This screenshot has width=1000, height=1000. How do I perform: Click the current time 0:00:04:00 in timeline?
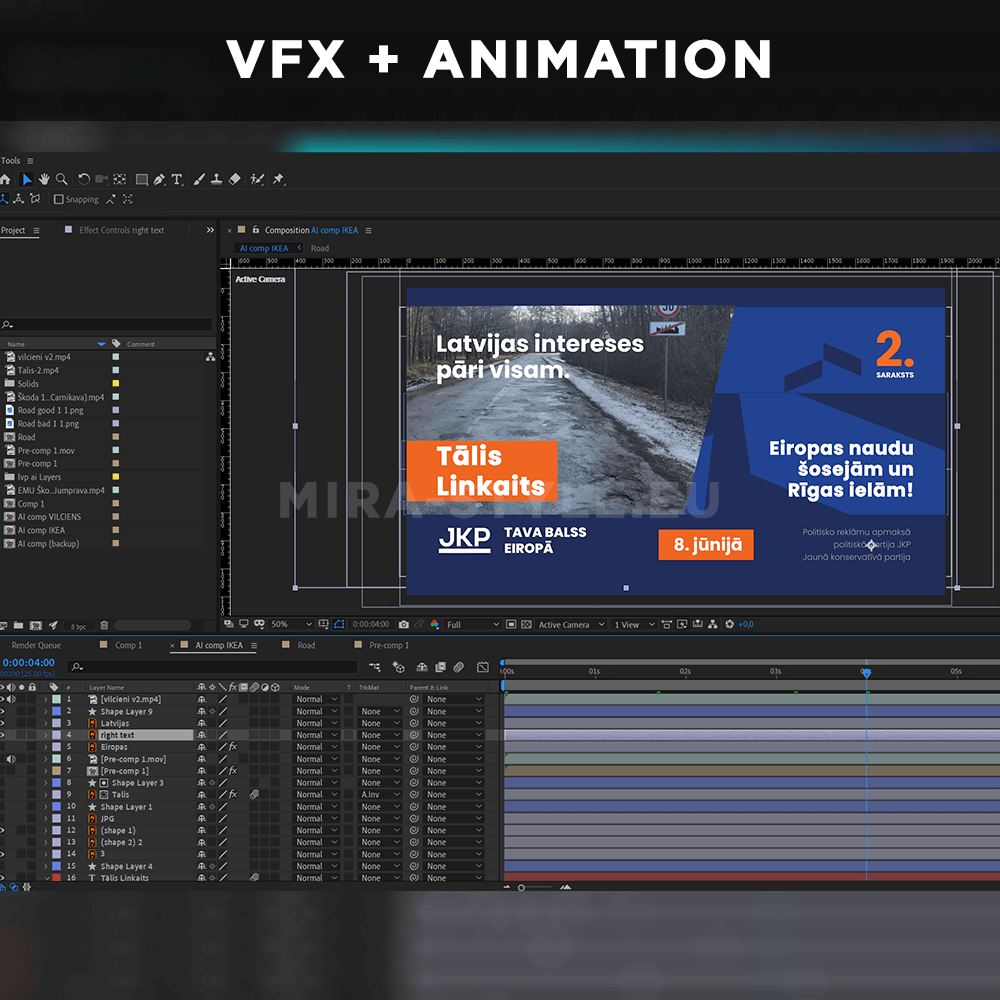[28, 663]
